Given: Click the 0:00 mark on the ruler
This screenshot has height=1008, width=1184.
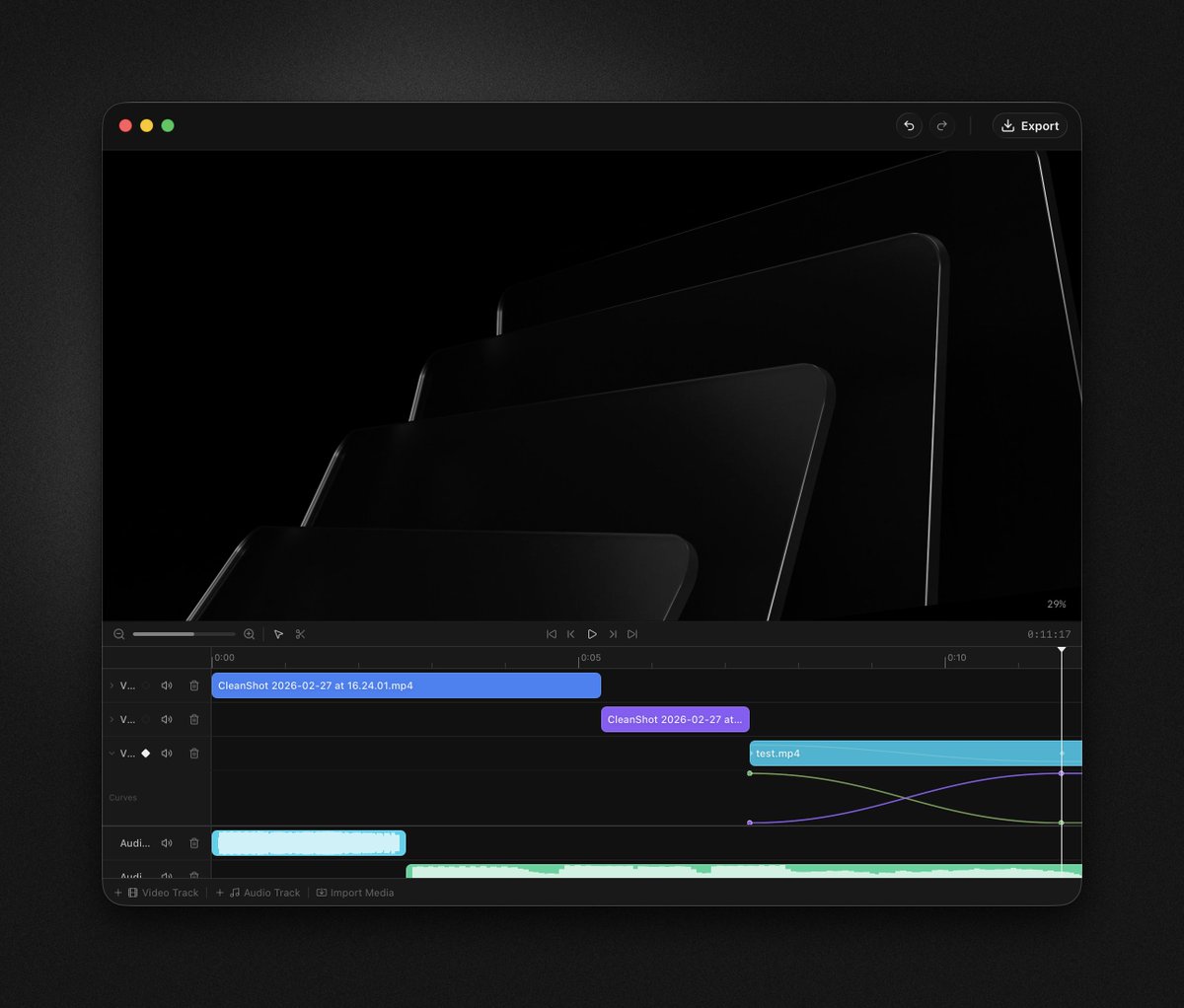Looking at the screenshot, I should coord(225,658).
